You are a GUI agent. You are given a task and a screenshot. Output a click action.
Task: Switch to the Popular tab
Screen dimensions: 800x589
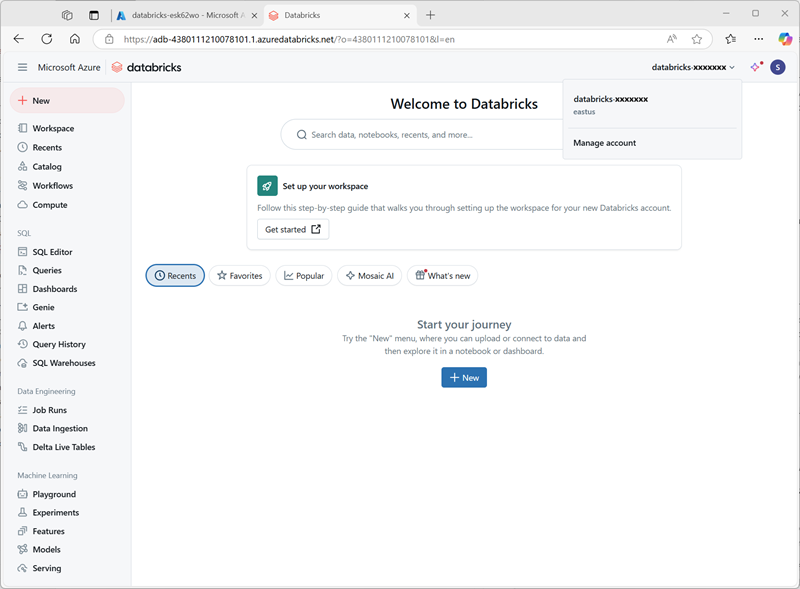(304, 276)
